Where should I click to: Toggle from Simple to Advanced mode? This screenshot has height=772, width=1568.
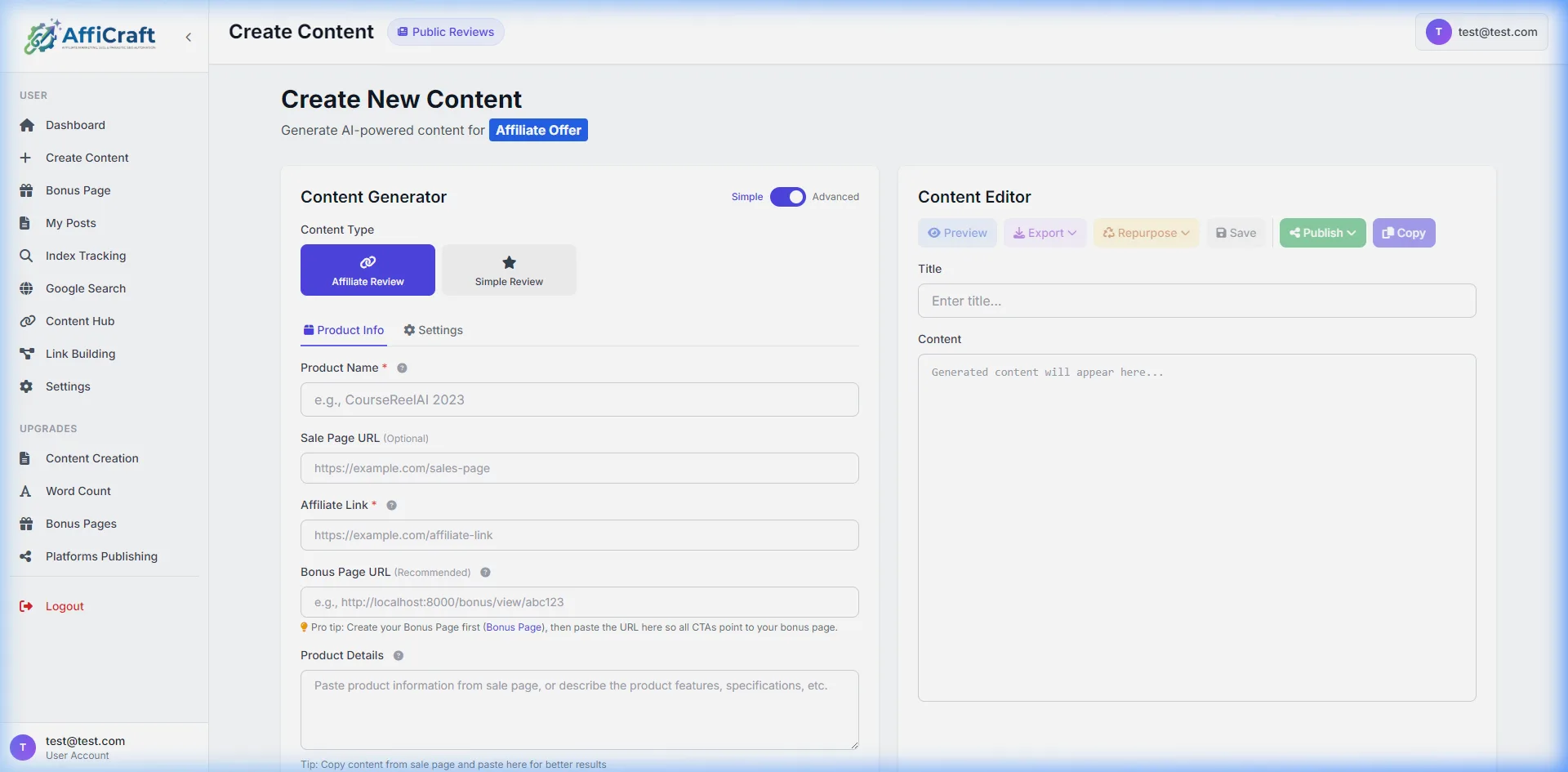coord(786,197)
